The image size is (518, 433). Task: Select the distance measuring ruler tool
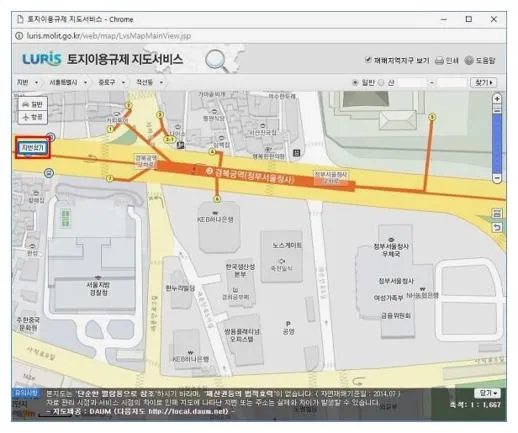point(497,213)
